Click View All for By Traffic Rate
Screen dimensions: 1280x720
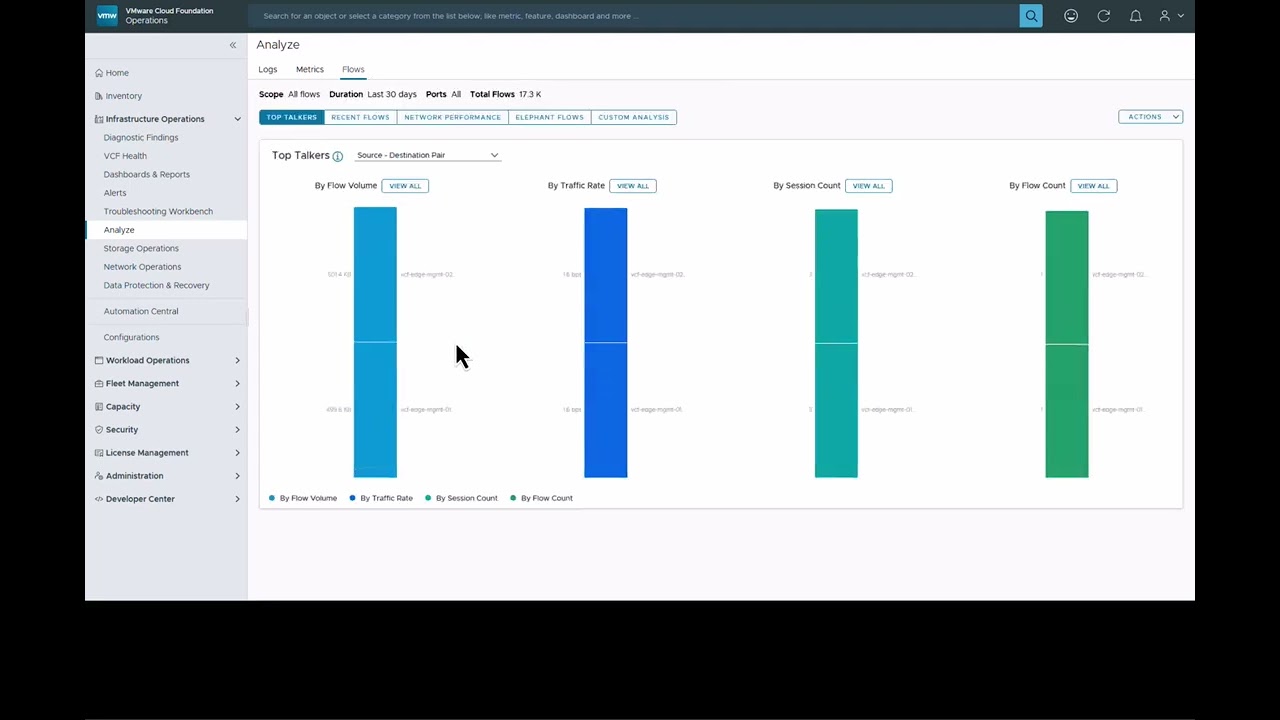[x=632, y=186]
